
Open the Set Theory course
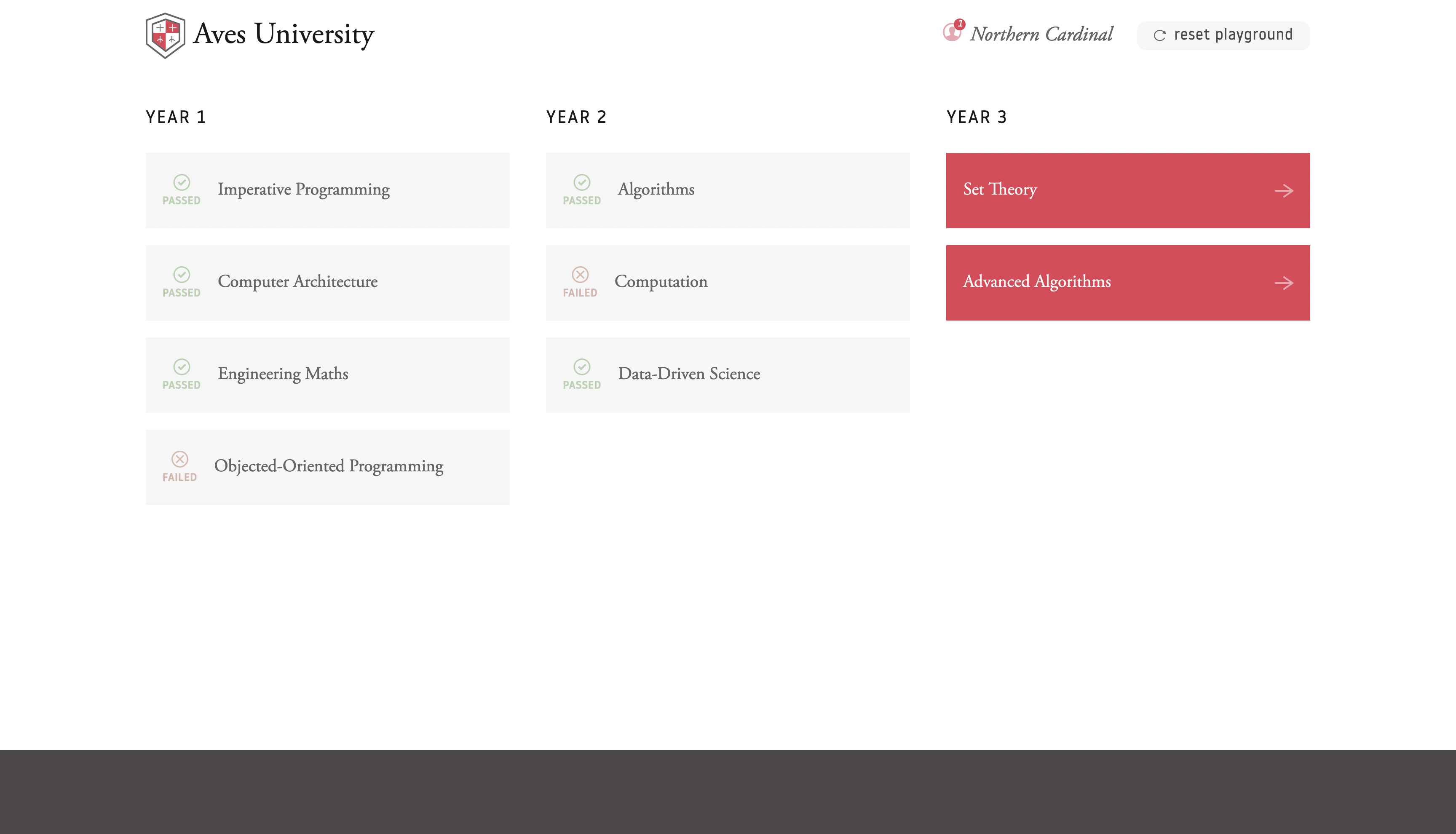(1127, 190)
